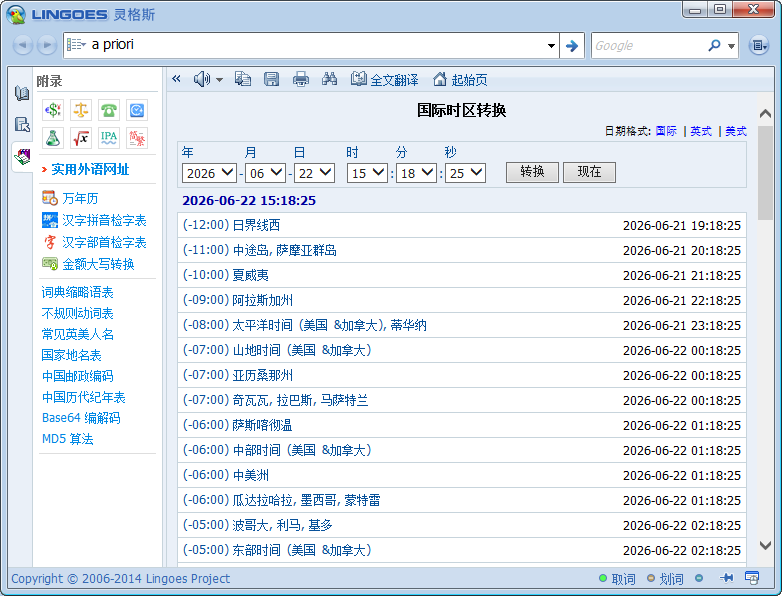Click the 转换 convert button
This screenshot has width=782, height=596.
tap(532, 172)
